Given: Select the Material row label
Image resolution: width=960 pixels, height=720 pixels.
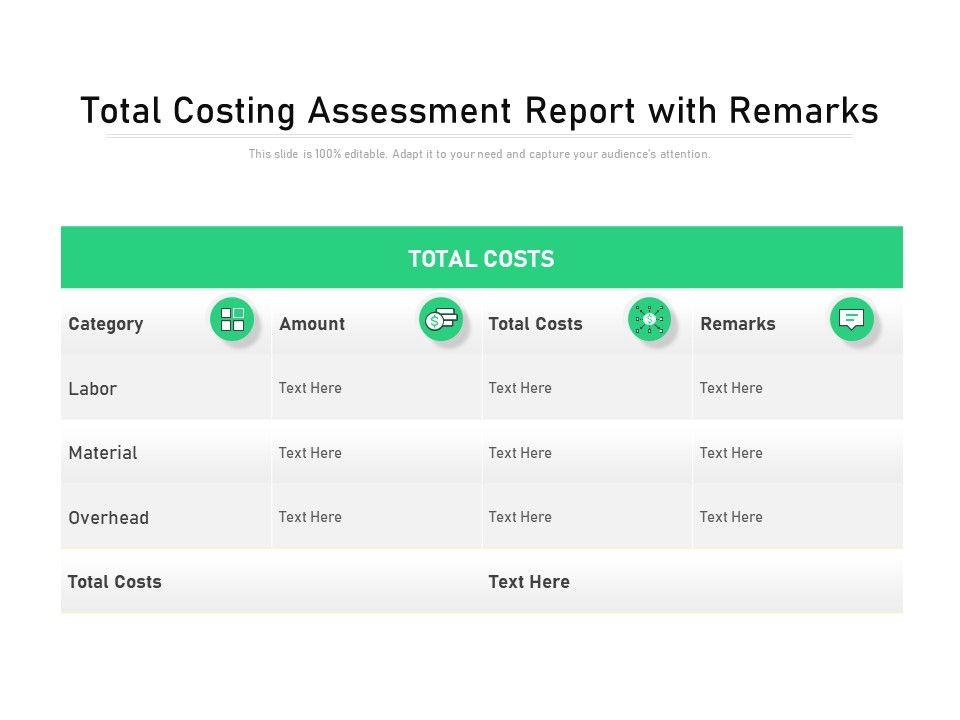Looking at the screenshot, I should click(103, 453).
